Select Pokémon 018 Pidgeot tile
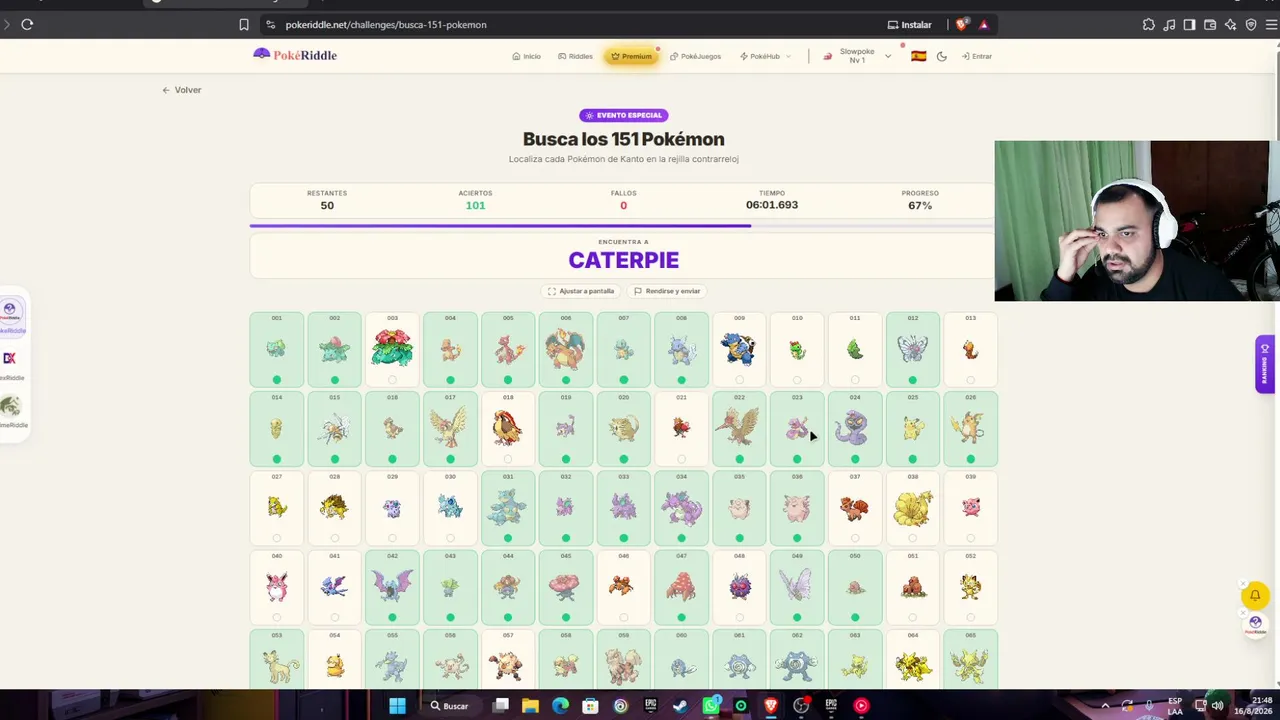This screenshot has height=720, width=1280. 508,429
